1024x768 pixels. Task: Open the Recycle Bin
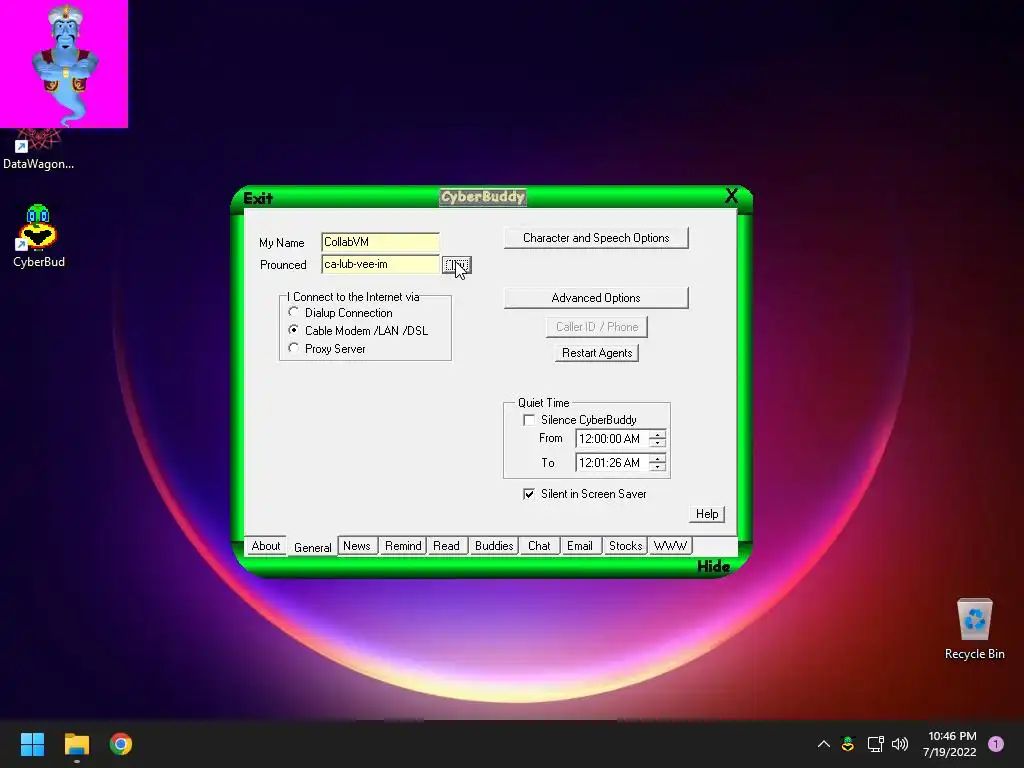974,630
